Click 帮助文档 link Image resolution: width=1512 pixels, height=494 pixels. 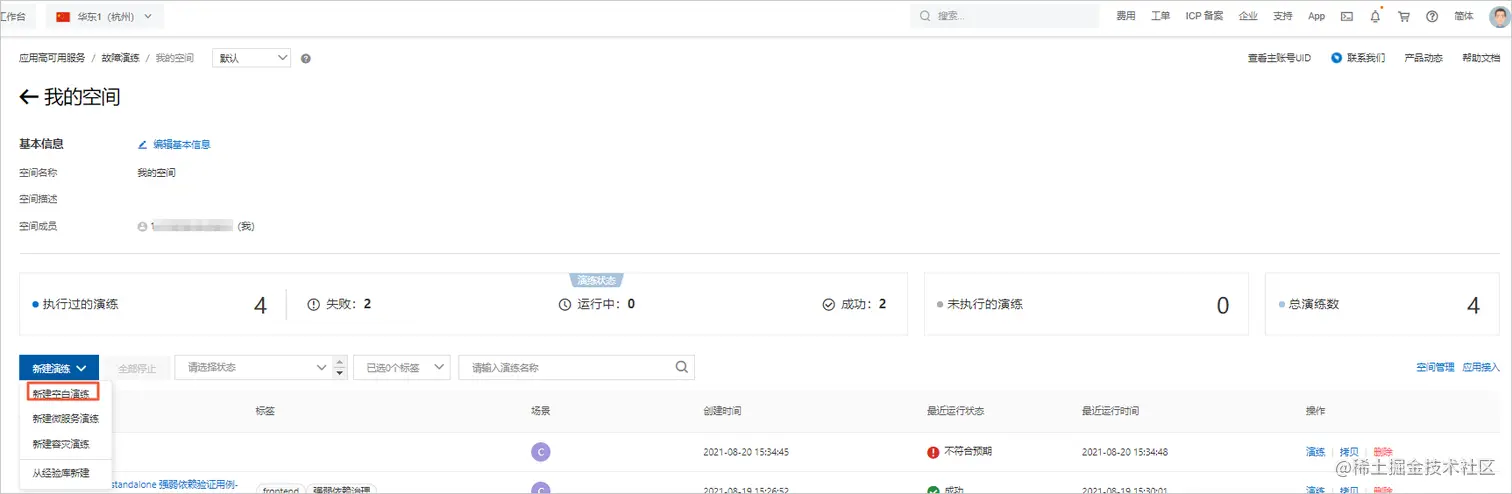(x=1481, y=58)
